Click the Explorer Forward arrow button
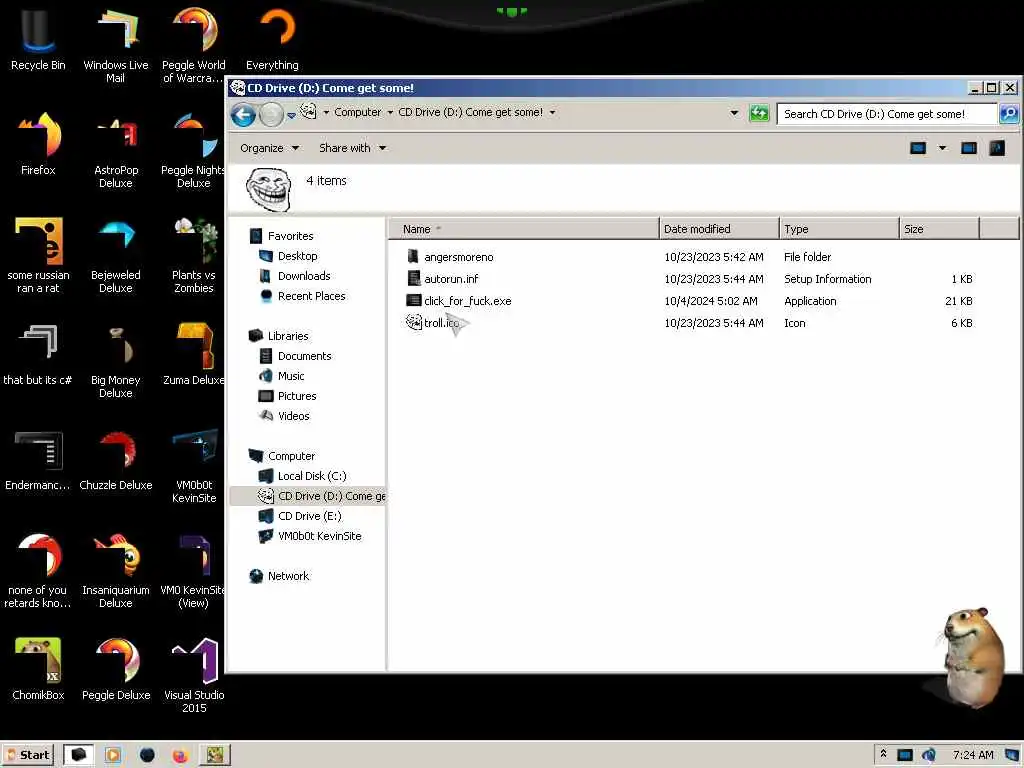This screenshot has width=1024, height=768. [x=270, y=115]
